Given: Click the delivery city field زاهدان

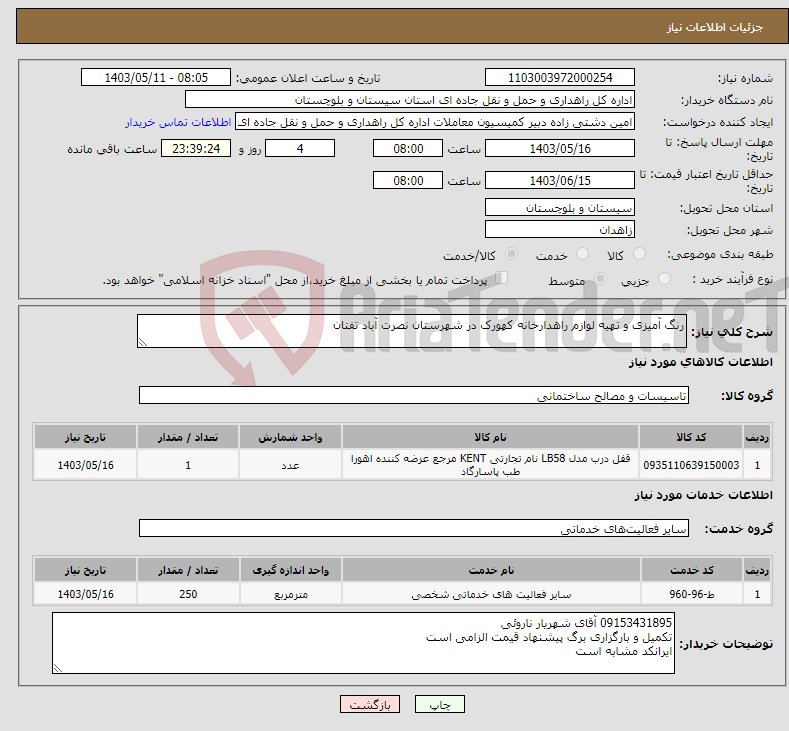Looking at the screenshot, I should tap(560, 229).
